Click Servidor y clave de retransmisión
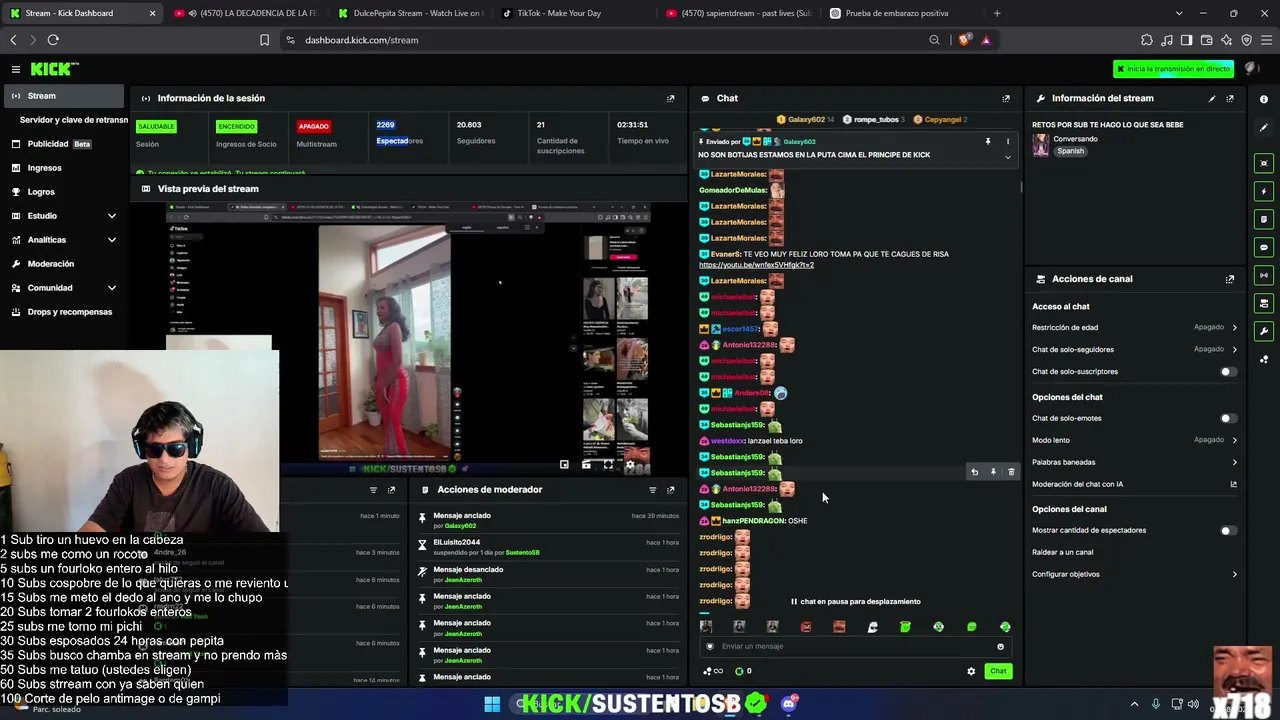The width and height of the screenshot is (1280, 720). coord(74,120)
